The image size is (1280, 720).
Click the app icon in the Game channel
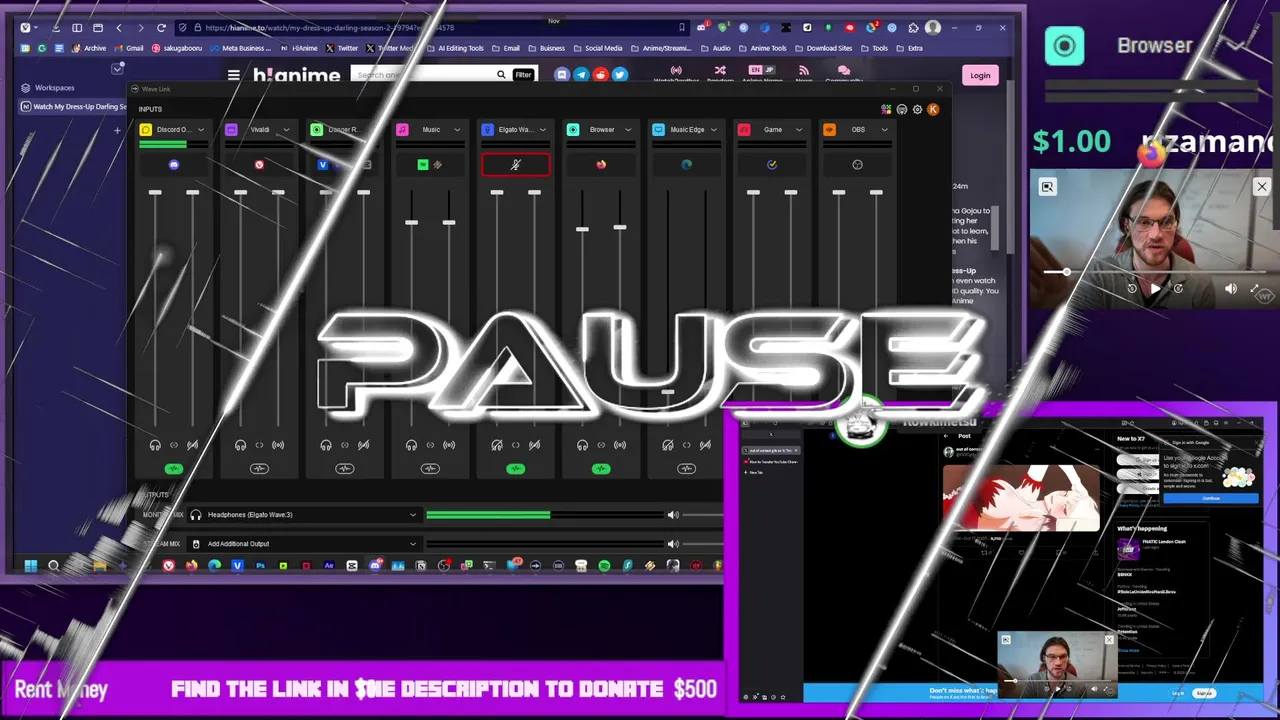click(772, 164)
